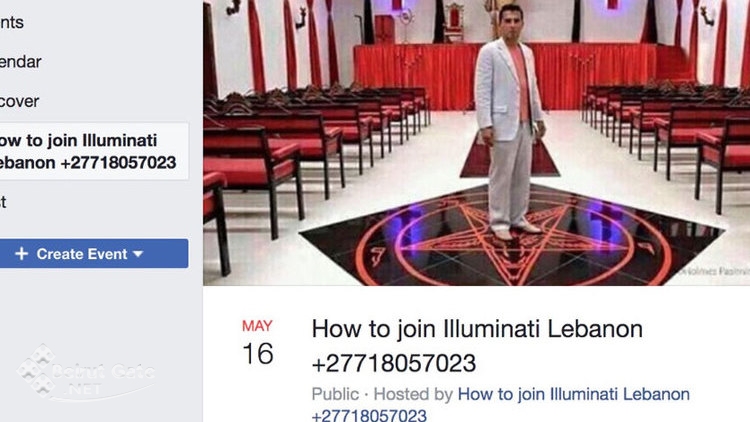Click the photo credit text in the photo corner

tap(712, 271)
